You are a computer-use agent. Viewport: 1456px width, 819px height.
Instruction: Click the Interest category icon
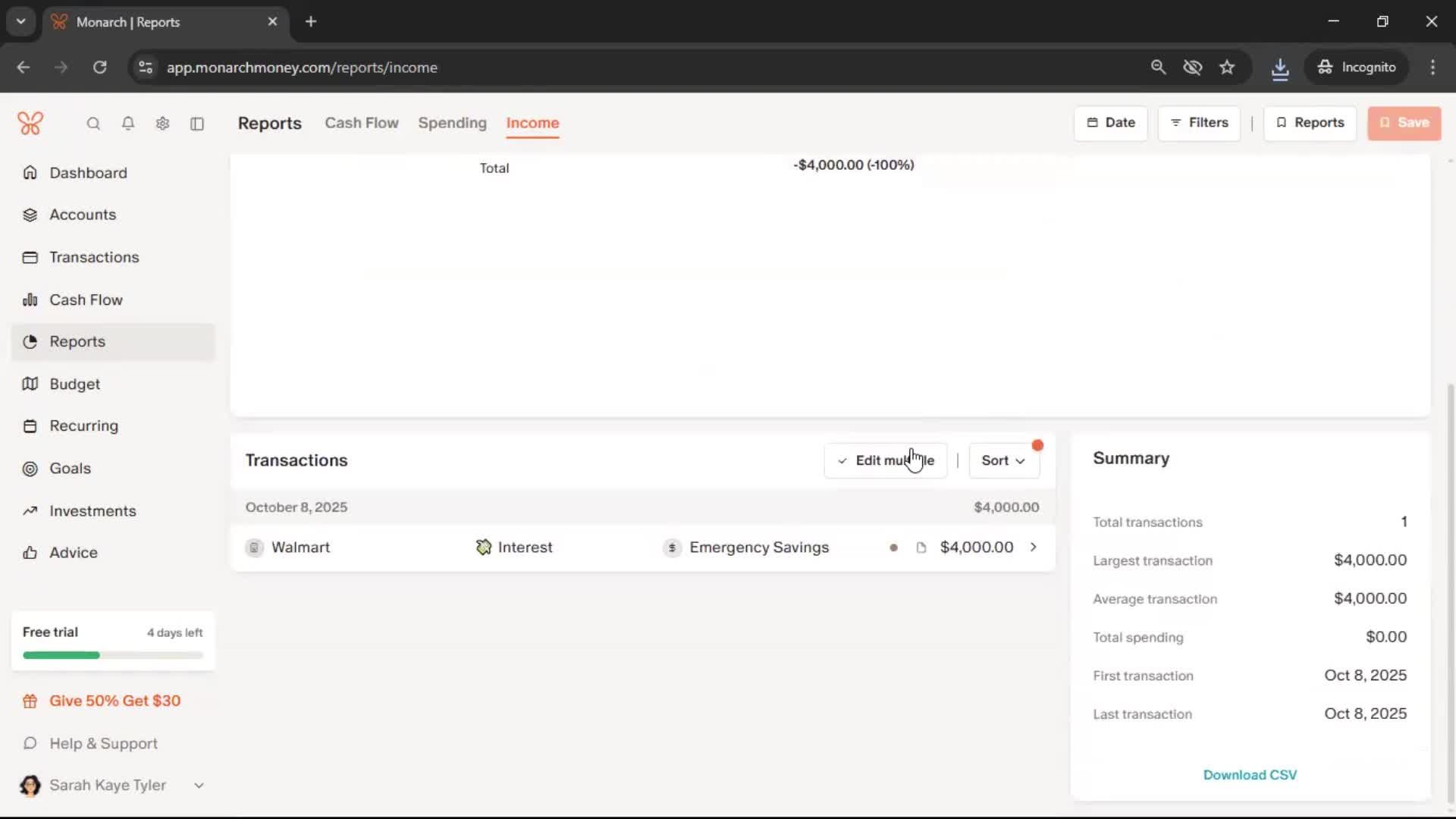point(483,548)
